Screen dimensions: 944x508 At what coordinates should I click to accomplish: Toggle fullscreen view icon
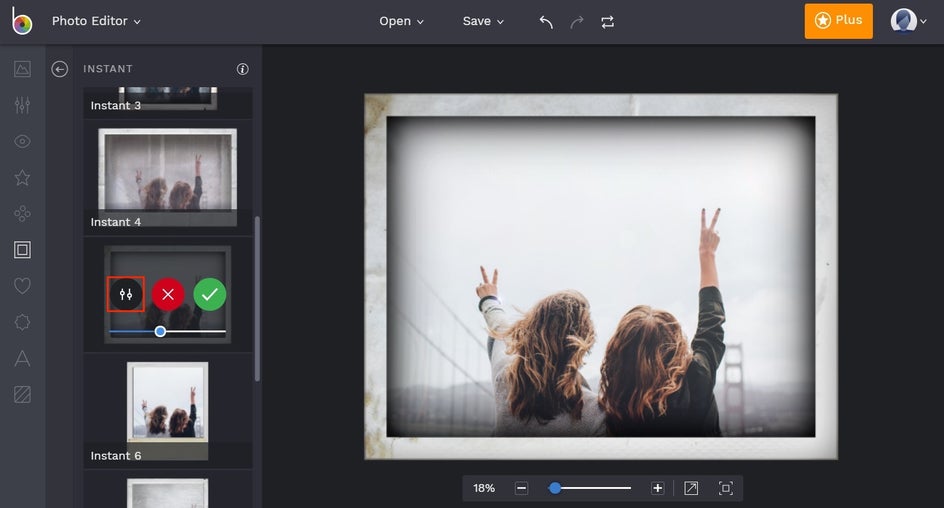(x=726, y=488)
